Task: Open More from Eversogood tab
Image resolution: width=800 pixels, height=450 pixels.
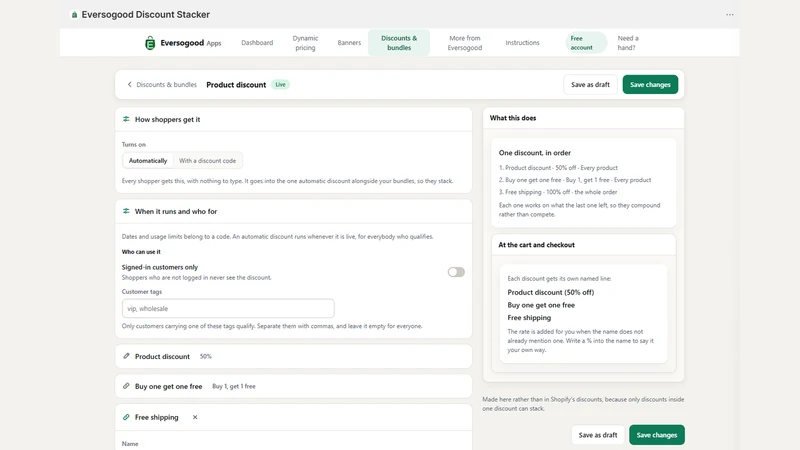Action: tap(465, 43)
